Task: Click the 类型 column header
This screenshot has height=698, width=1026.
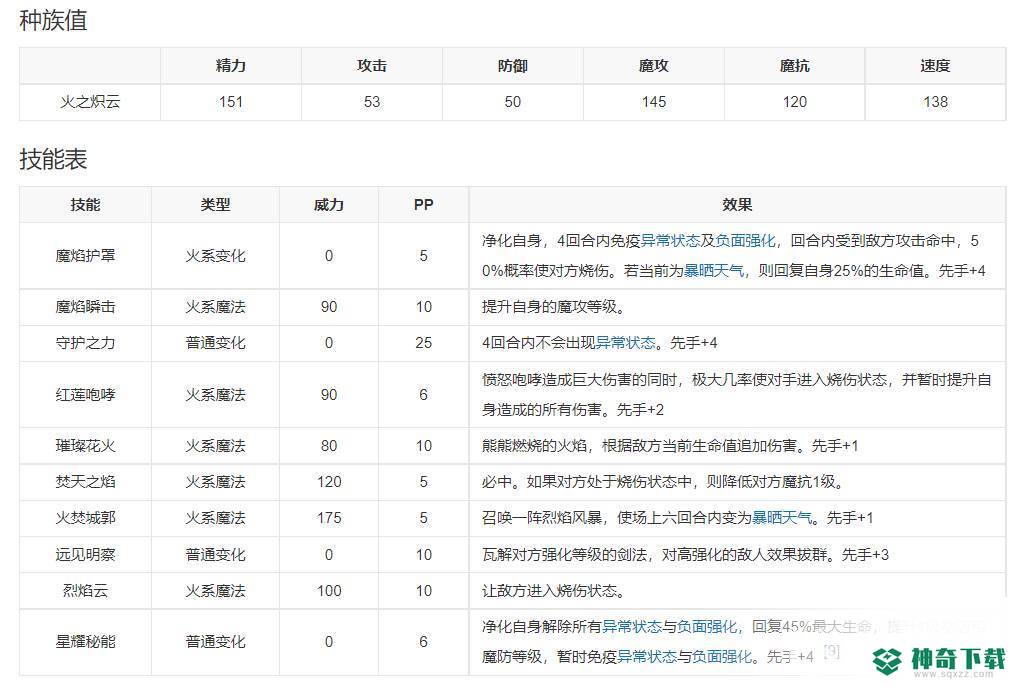Action: coord(215,205)
